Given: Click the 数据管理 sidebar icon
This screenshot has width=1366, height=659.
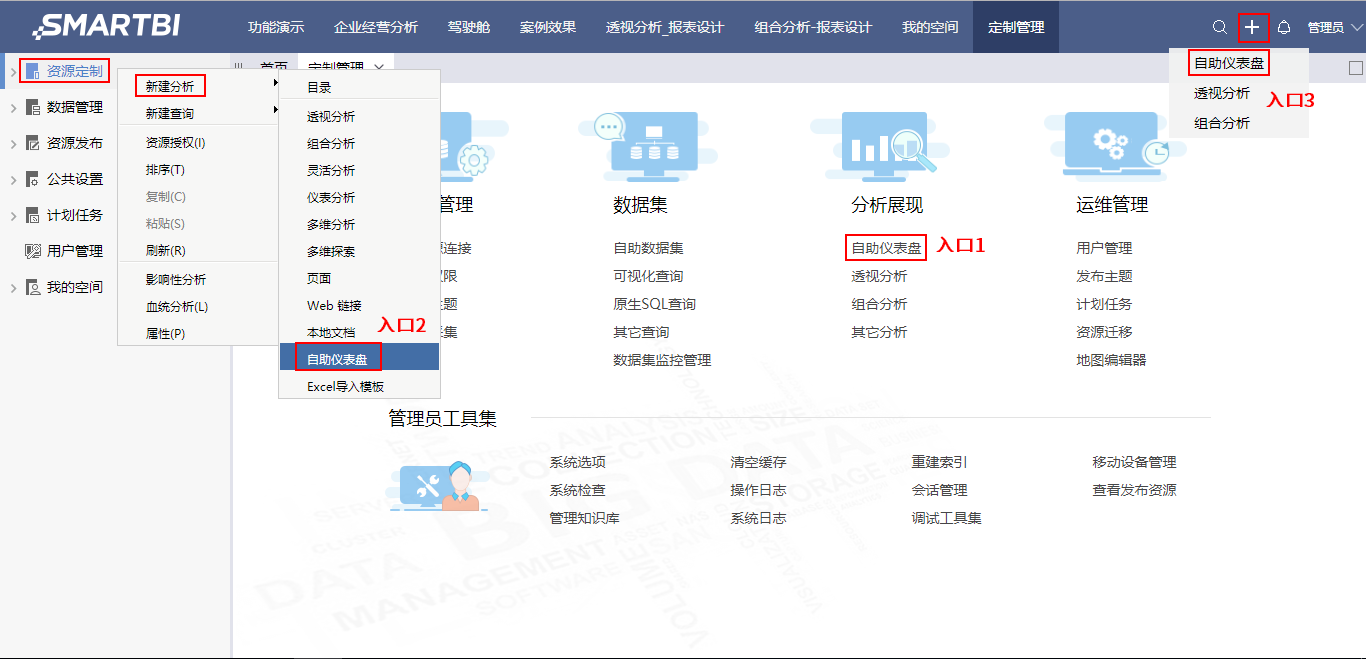Looking at the screenshot, I should click(33, 107).
